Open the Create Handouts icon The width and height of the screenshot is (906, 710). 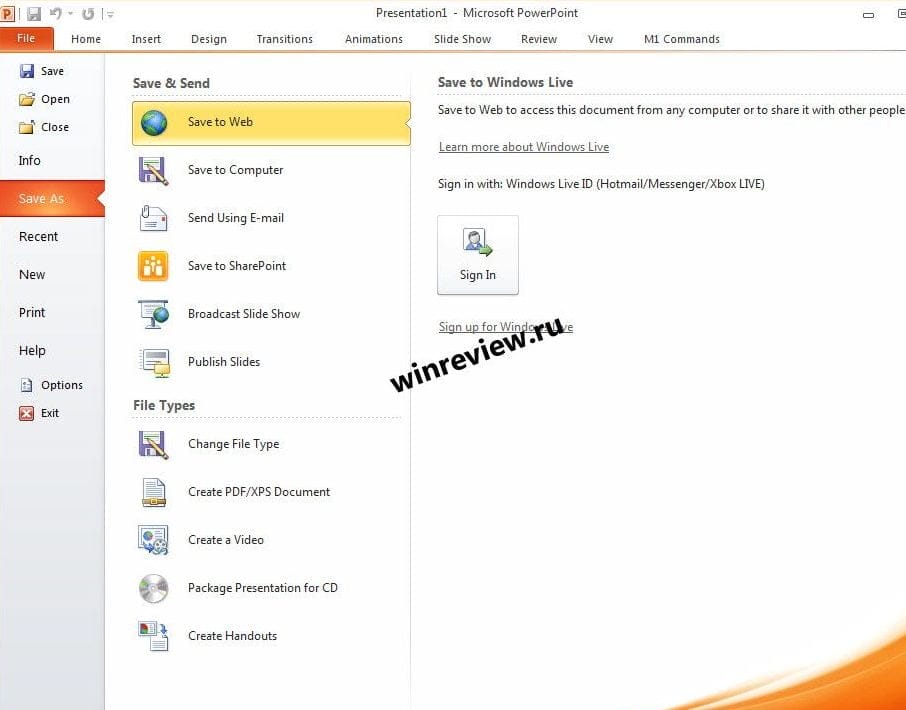(x=154, y=636)
